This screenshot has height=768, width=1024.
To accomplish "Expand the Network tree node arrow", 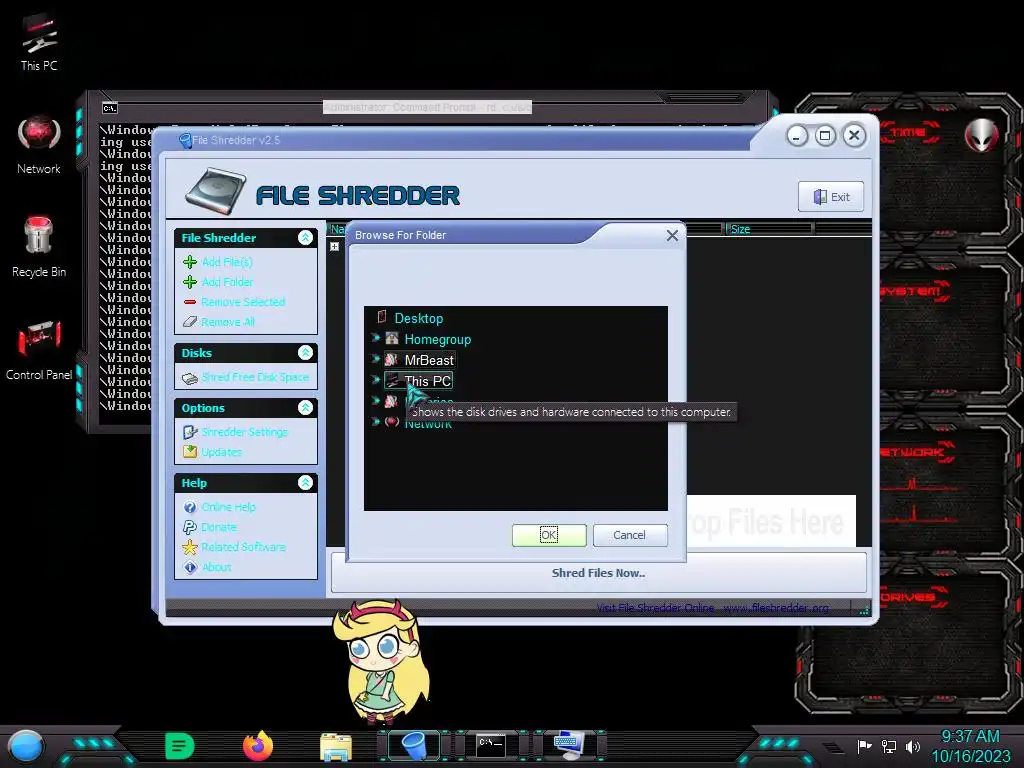I will click(x=376, y=422).
